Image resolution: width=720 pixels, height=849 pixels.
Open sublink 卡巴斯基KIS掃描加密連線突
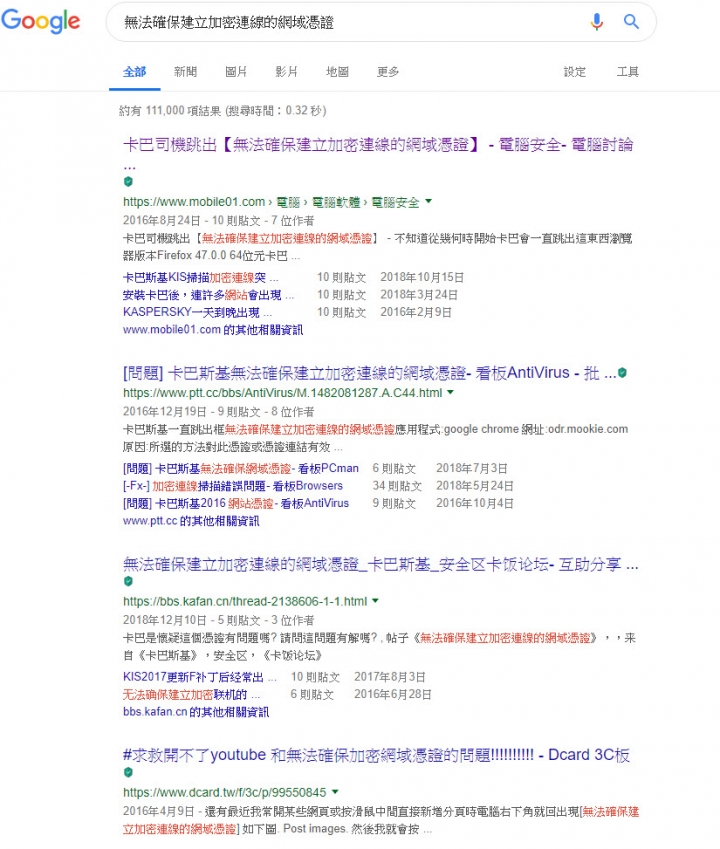pos(200,278)
